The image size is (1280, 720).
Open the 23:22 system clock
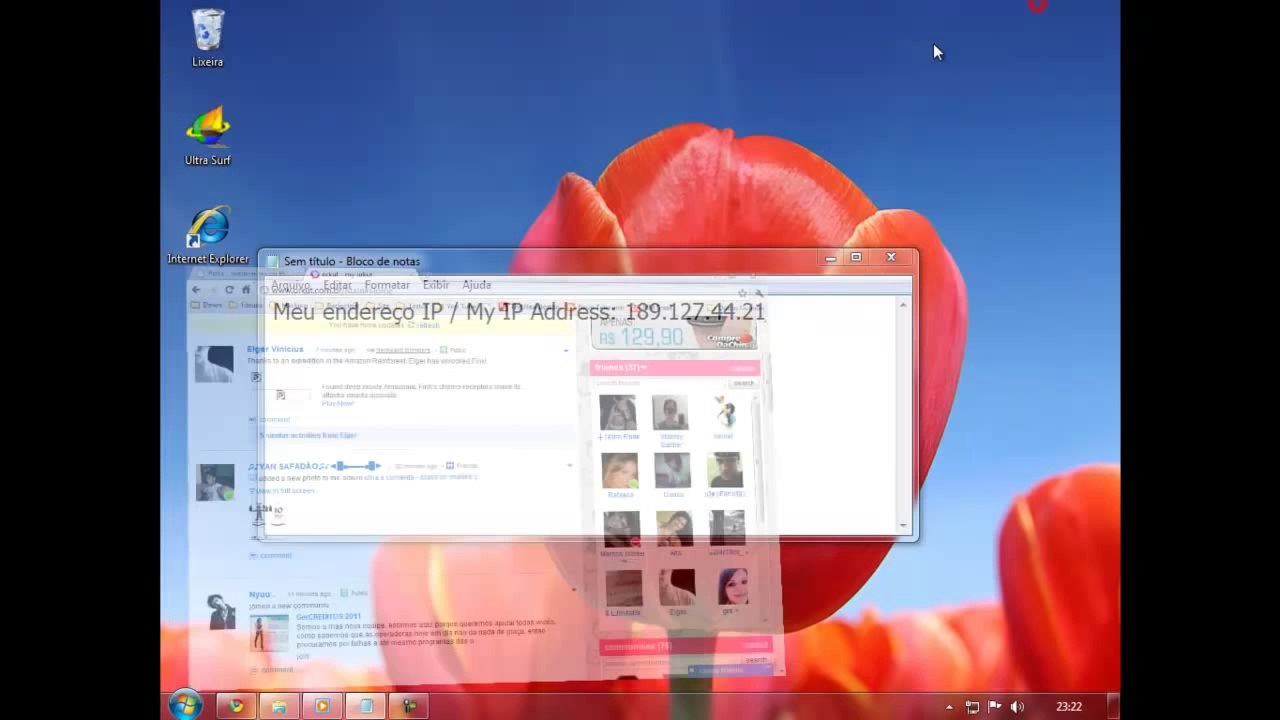1069,707
